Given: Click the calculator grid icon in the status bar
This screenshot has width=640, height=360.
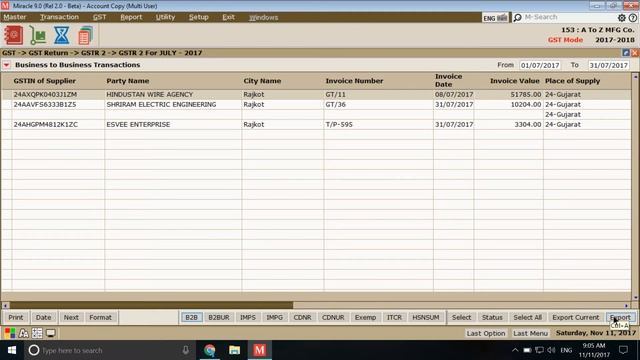Looking at the screenshot, I should (x=37, y=333).
